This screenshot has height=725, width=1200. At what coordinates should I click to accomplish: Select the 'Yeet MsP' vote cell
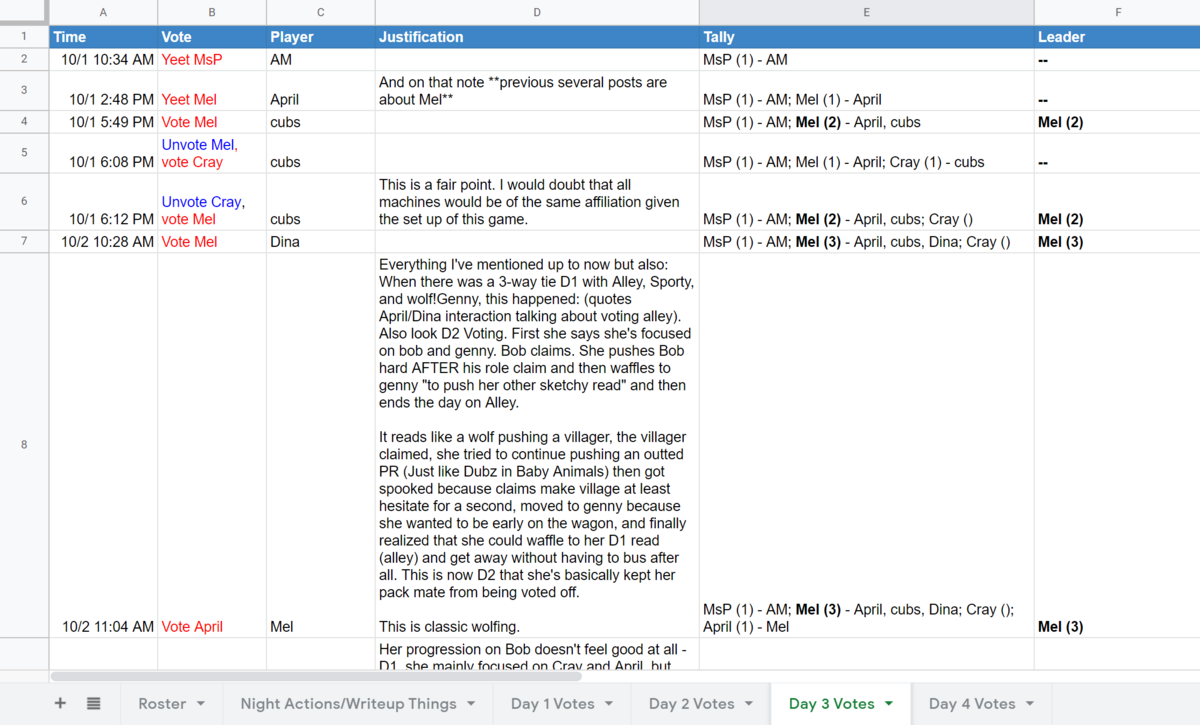(212, 60)
